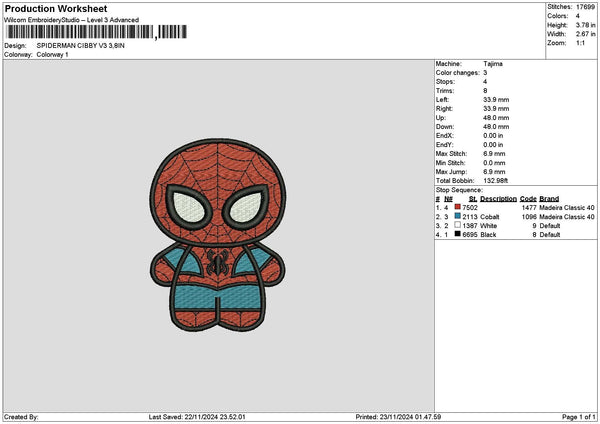Click the Last Saved timestamp in footer
Image resolution: width=600 pixels, height=424 pixels.
pyautogui.click(x=204, y=416)
